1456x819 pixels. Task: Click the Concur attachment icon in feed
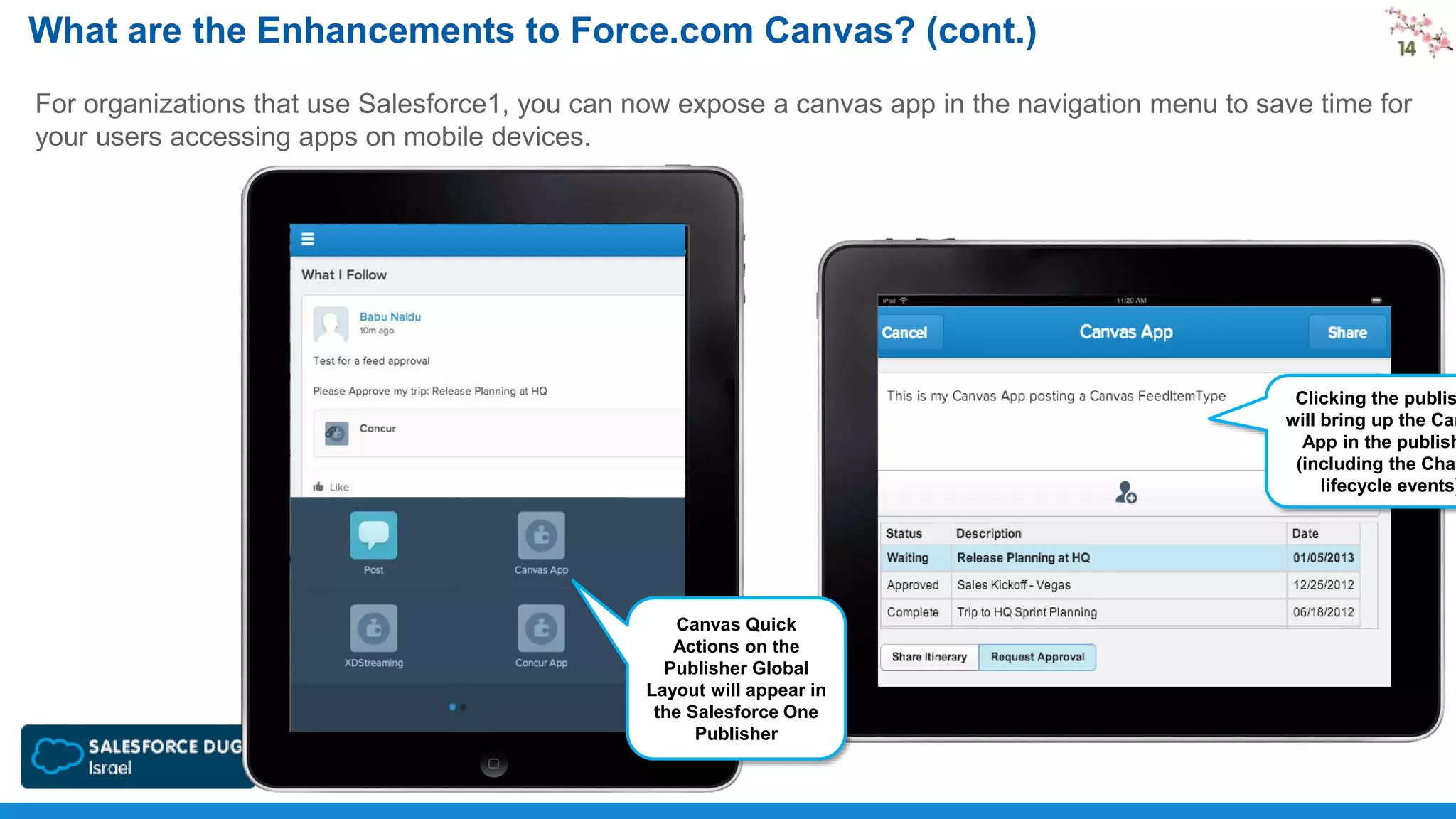tap(336, 433)
